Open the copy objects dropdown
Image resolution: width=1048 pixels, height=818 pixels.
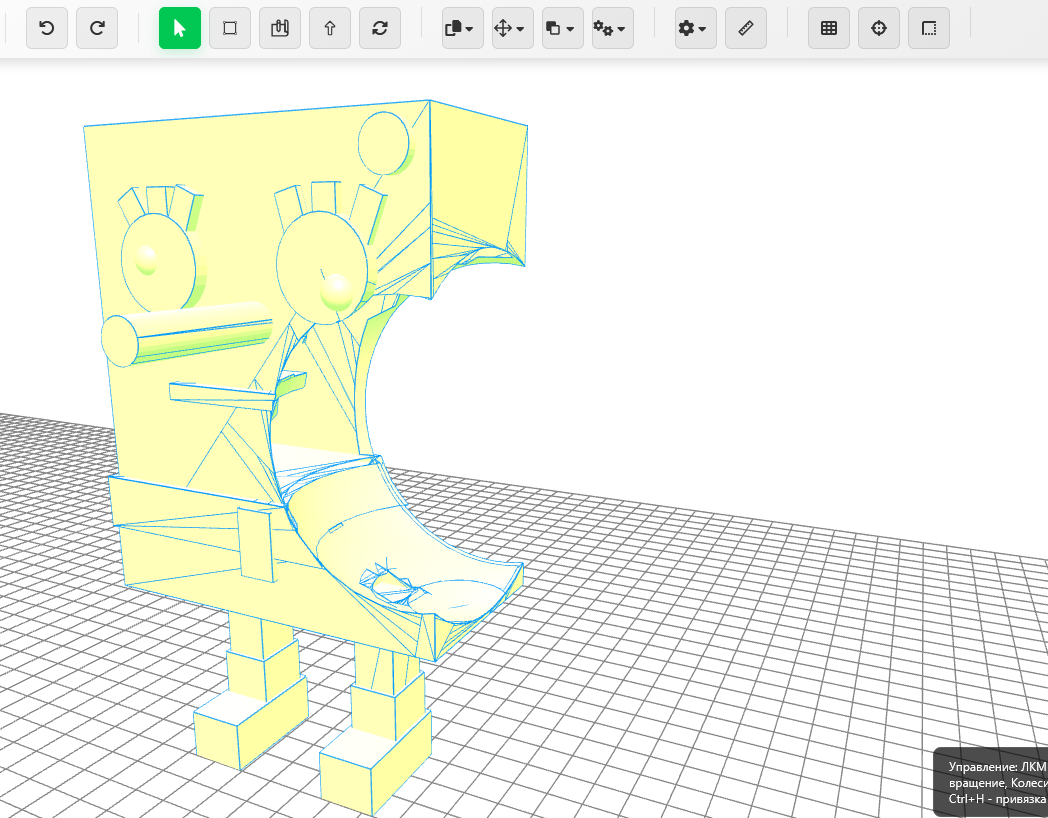tap(463, 28)
